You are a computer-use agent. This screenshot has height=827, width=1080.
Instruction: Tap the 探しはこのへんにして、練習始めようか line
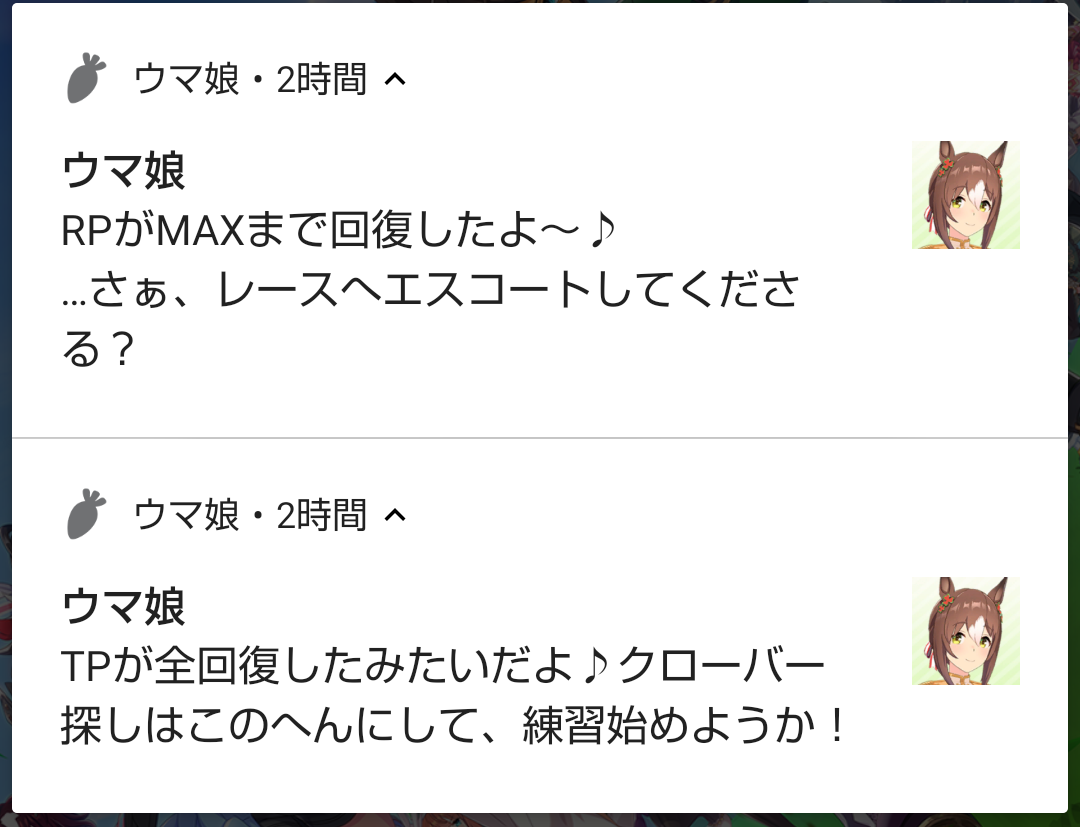point(453,725)
